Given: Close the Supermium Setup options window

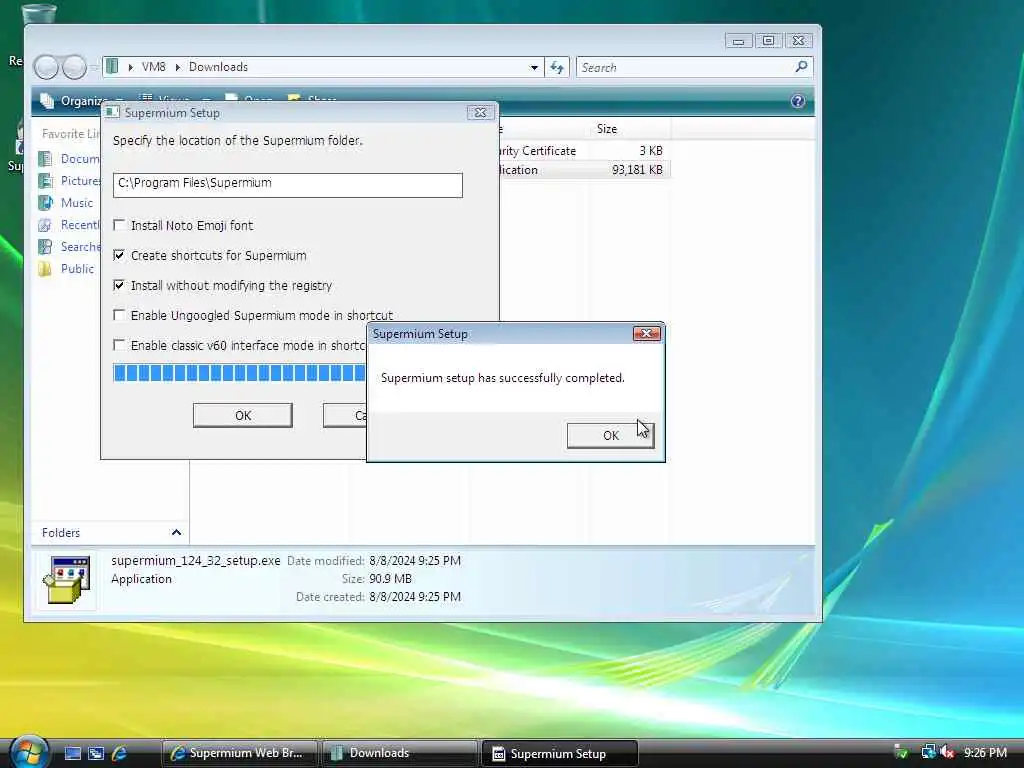Looking at the screenshot, I should point(480,112).
